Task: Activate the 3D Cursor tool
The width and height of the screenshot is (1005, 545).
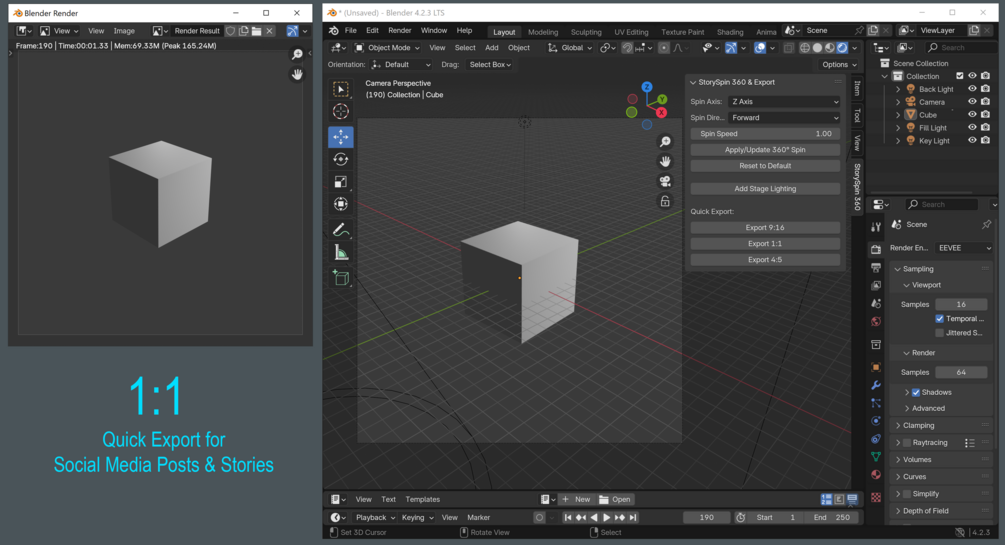Action: tap(341, 112)
